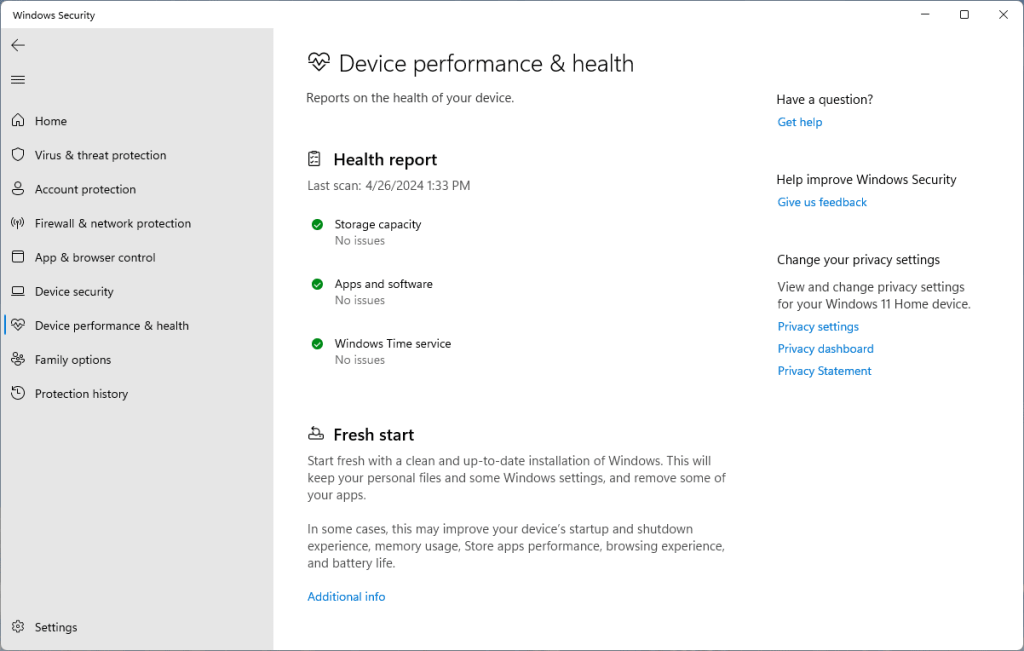Open Settings label in sidebar
The height and width of the screenshot is (651, 1024).
[56, 627]
